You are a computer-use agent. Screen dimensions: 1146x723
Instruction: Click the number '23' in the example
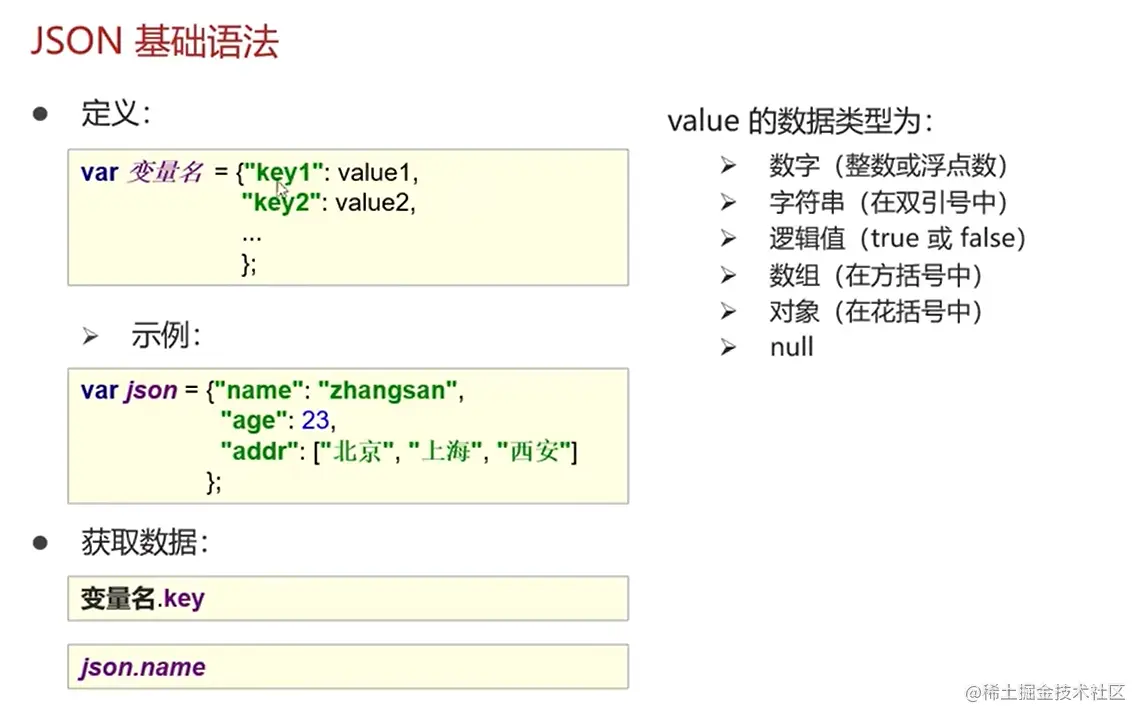pos(316,420)
